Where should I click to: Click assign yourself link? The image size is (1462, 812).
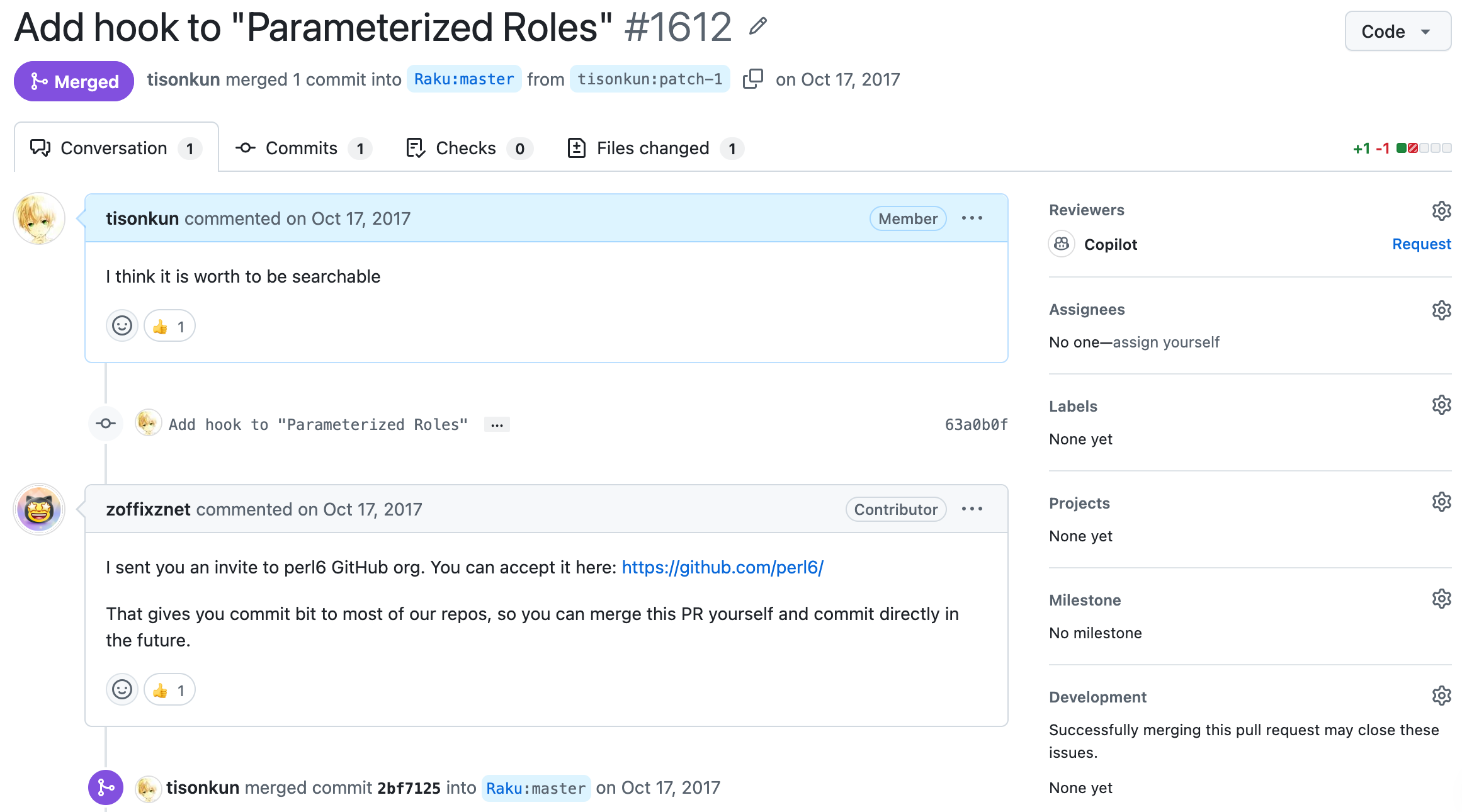(1166, 342)
